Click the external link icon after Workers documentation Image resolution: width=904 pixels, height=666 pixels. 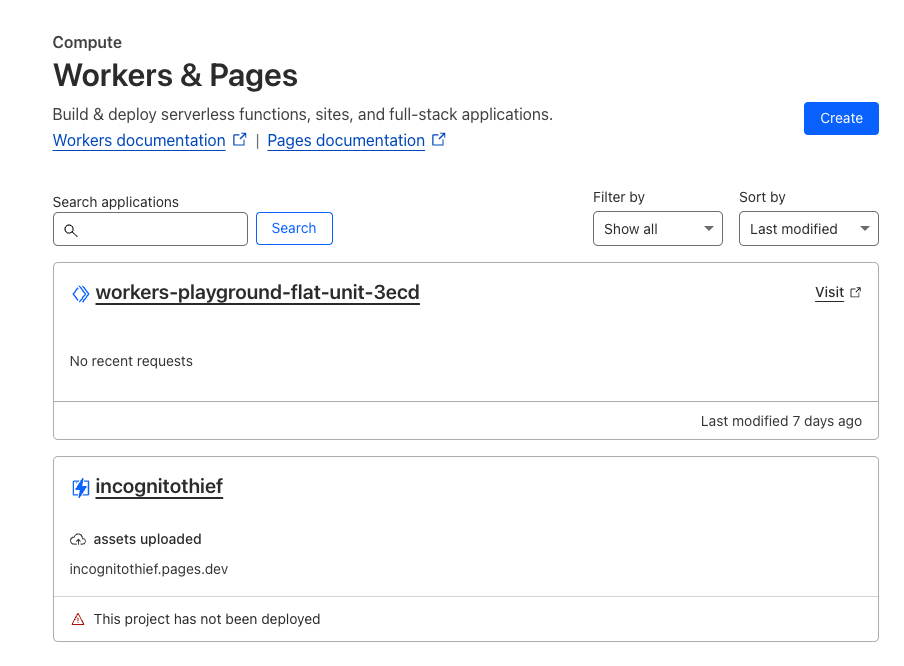click(x=240, y=140)
